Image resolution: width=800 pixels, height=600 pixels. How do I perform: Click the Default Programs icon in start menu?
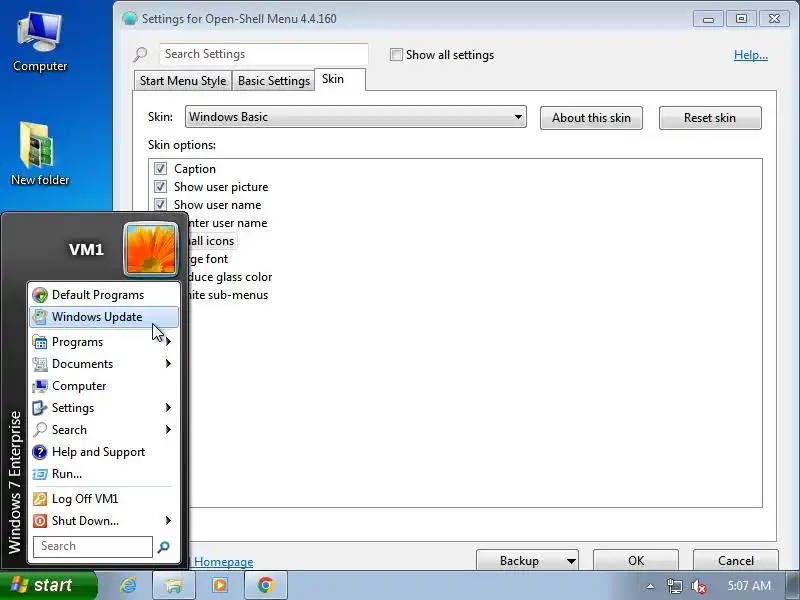(40, 295)
